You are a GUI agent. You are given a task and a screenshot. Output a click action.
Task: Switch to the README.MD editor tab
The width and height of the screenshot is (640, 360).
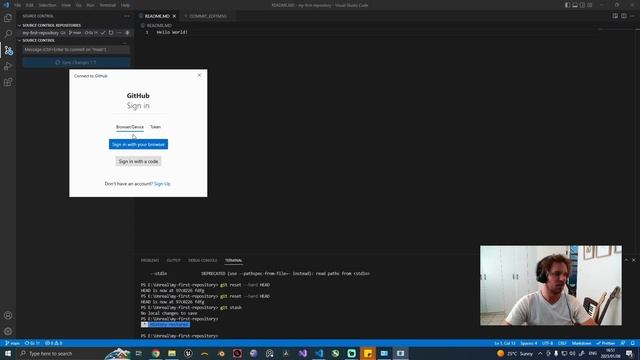click(x=157, y=16)
